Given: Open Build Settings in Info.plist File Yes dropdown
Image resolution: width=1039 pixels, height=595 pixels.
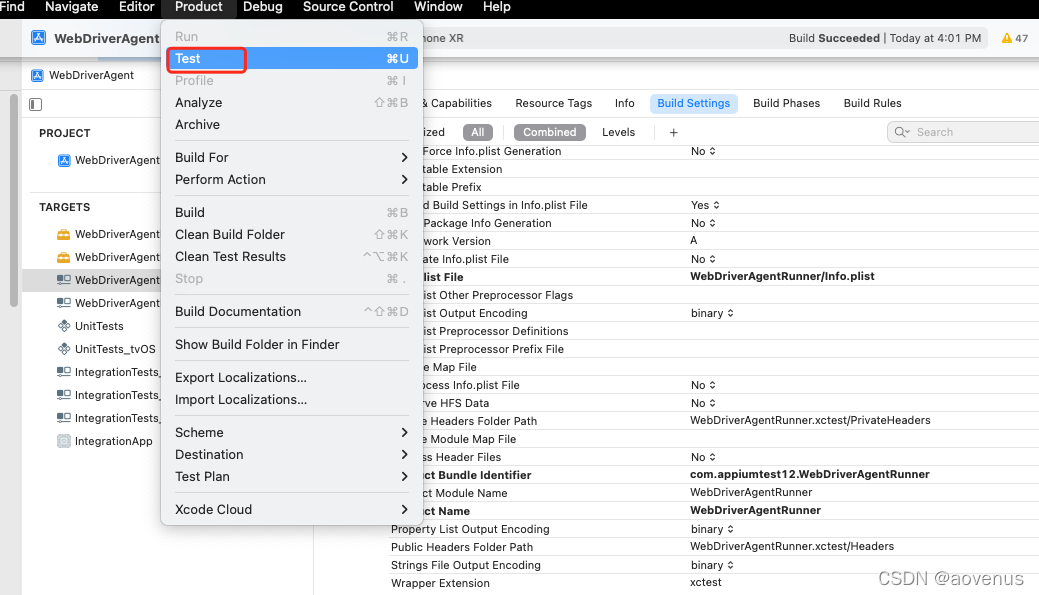Looking at the screenshot, I should tap(705, 205).
